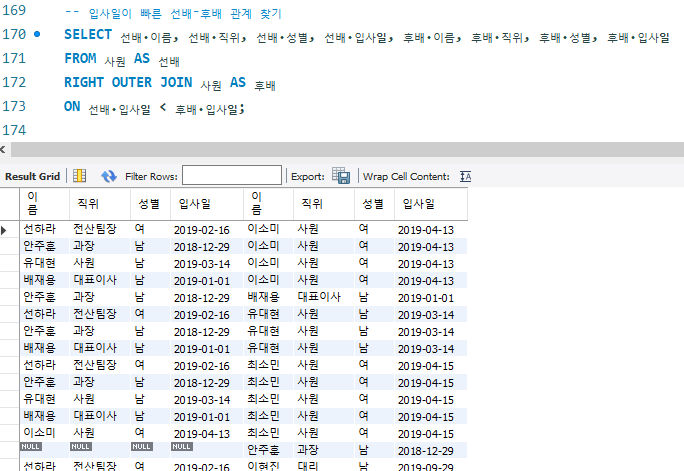Click the first 성별 column header
Image resolution: width=684 pixels, height=471 pixels.
pos(149,204)
